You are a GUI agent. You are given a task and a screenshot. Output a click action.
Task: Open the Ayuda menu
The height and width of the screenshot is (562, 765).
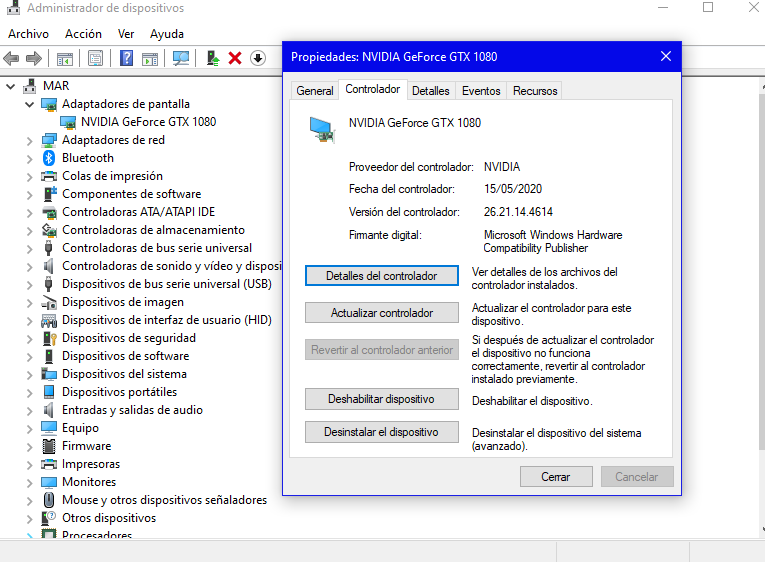[167, 34]
